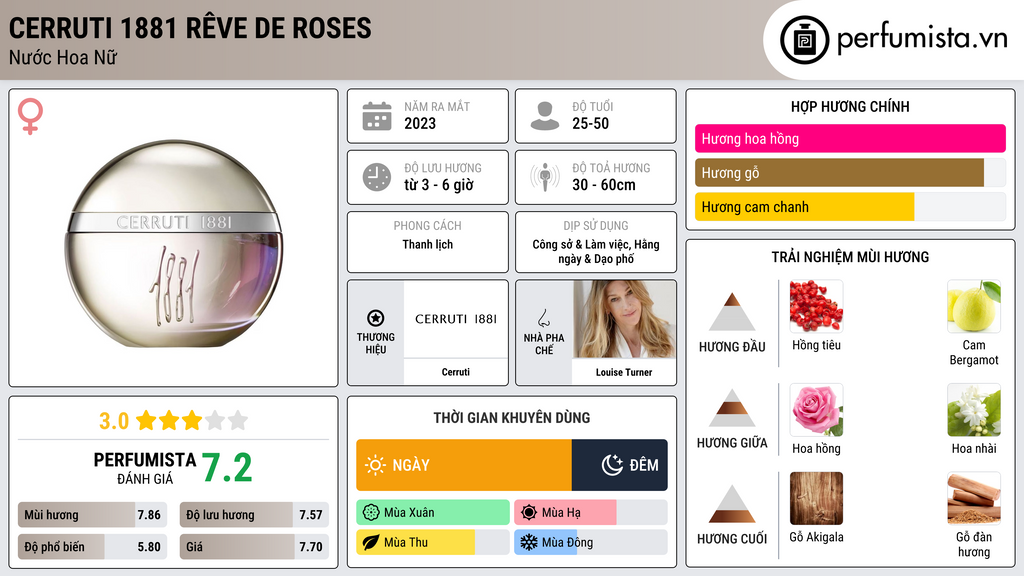Click the pink Mùa Hạ season bar
Image resolution: width=1024 pixels, height=576 pixels.
565,513
